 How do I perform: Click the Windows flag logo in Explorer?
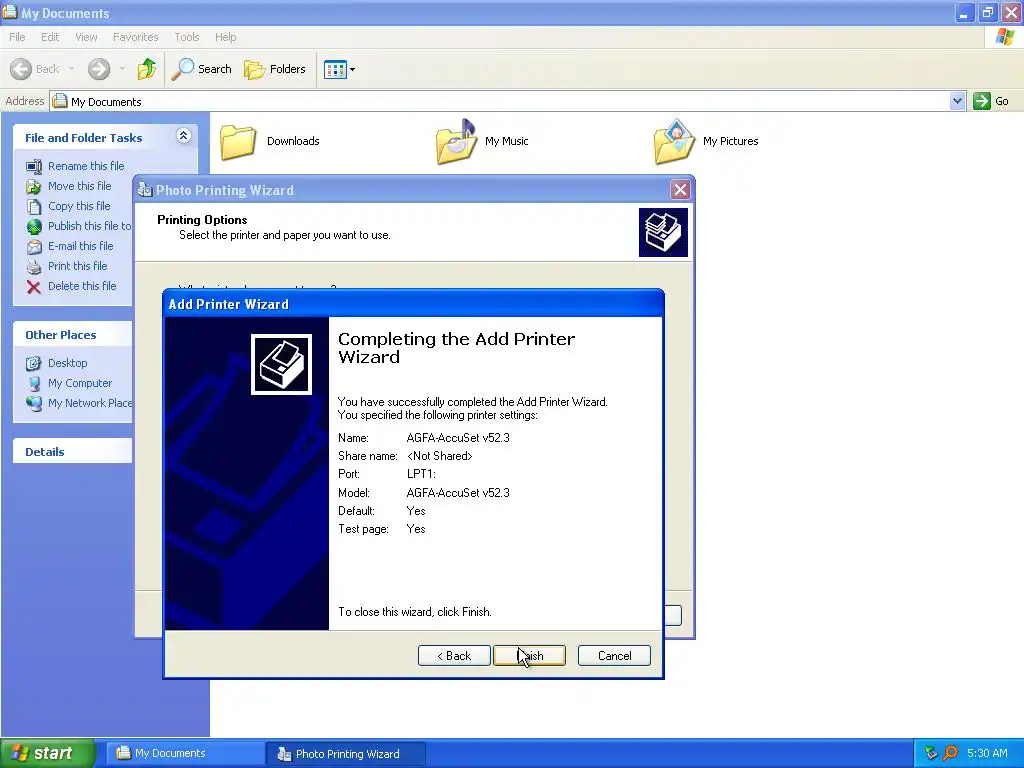(x=1004, y=37)
